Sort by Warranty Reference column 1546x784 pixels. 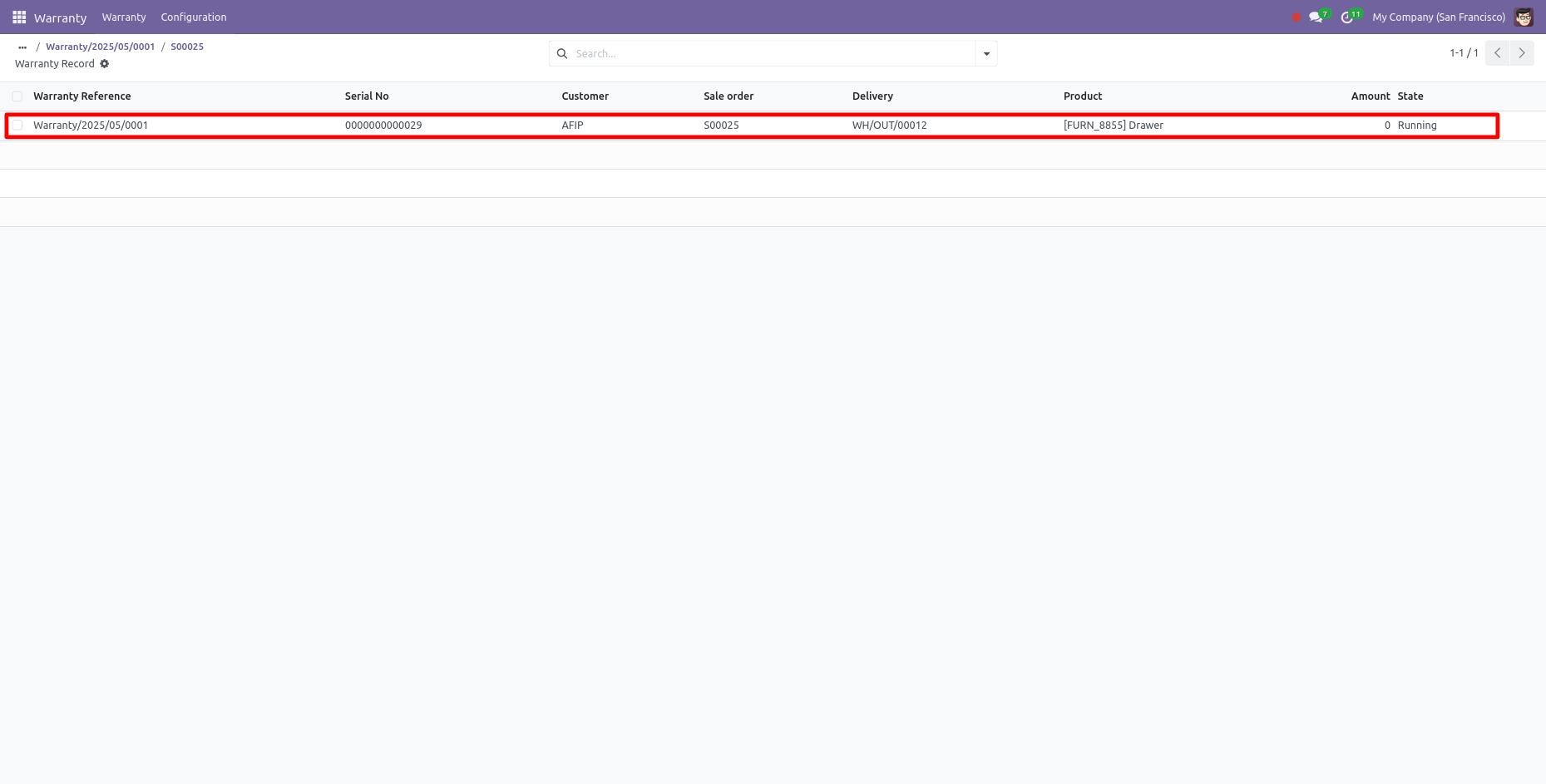(82, 96)
